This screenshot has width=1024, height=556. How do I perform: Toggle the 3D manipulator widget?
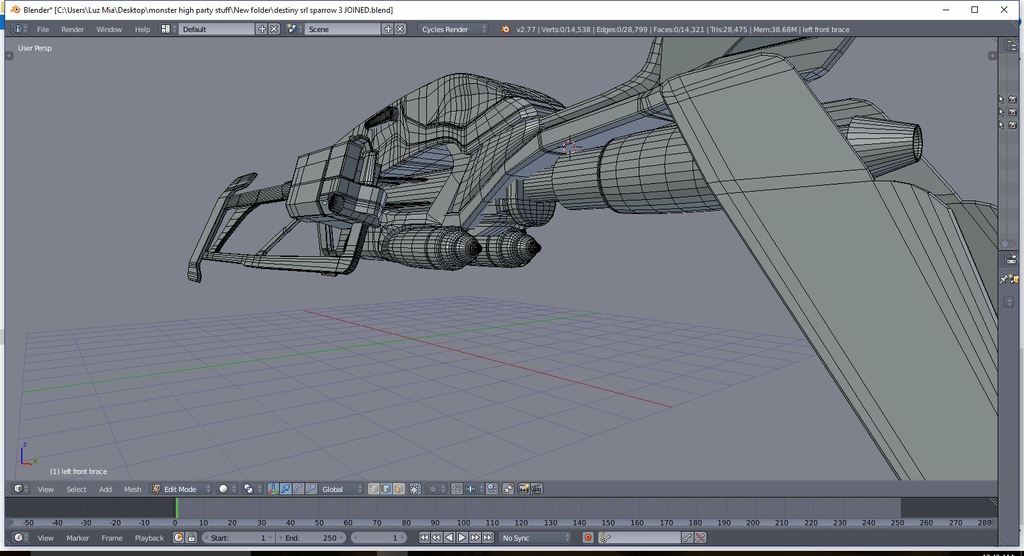[x=273, y=489]
